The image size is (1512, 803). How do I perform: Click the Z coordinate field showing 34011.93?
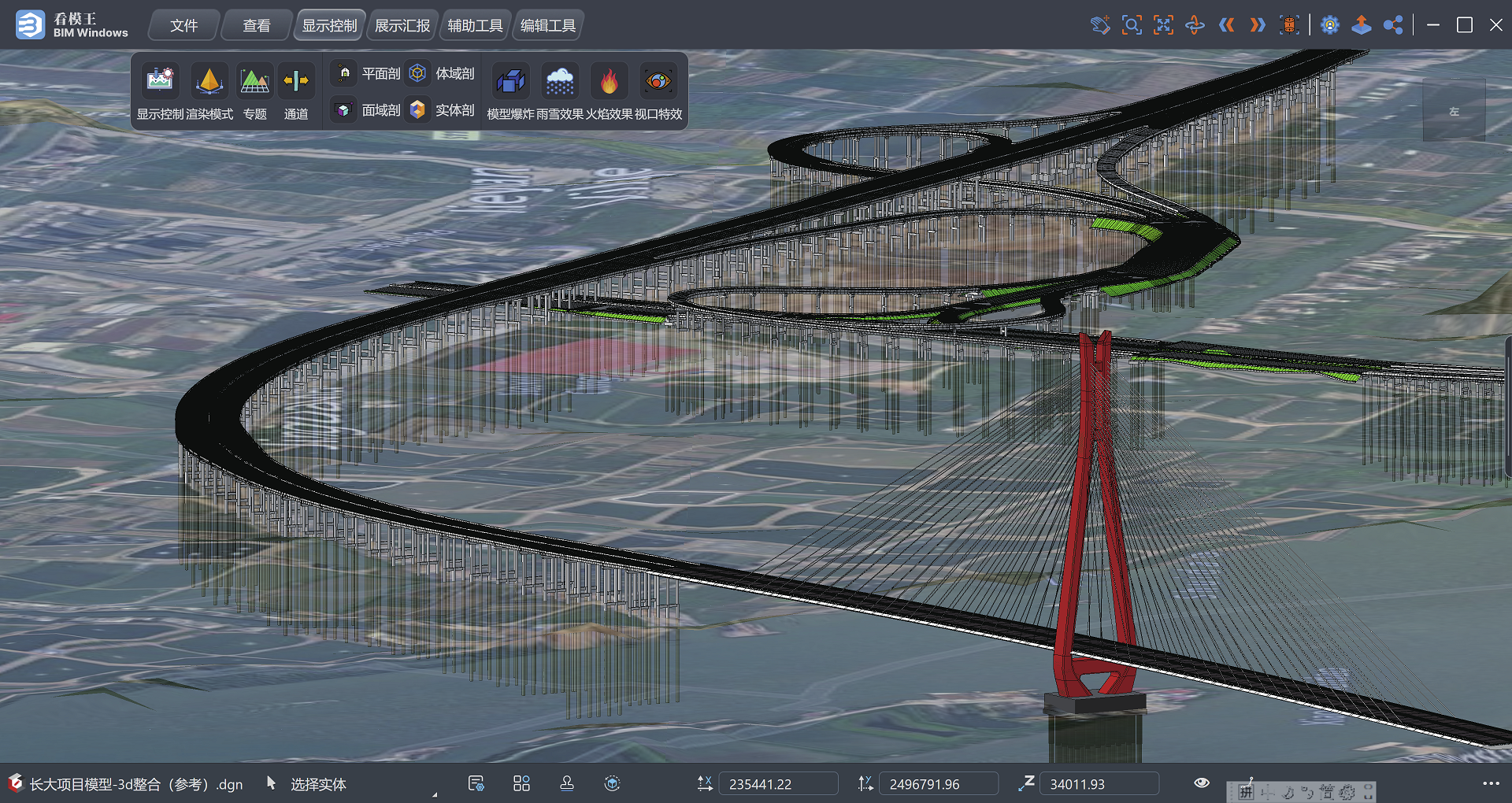[1099, 784]
